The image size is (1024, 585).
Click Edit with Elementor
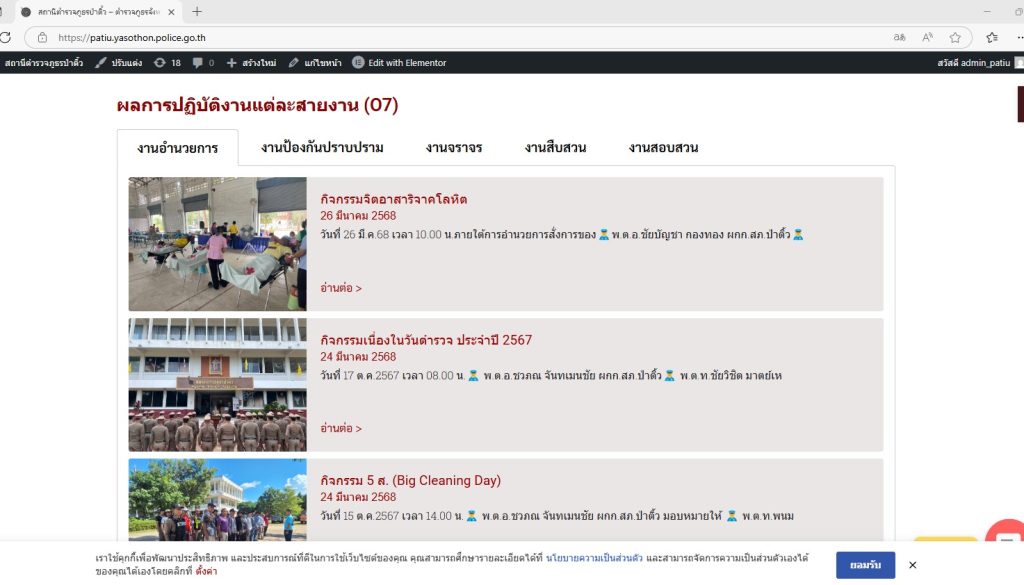coord(398,63)
